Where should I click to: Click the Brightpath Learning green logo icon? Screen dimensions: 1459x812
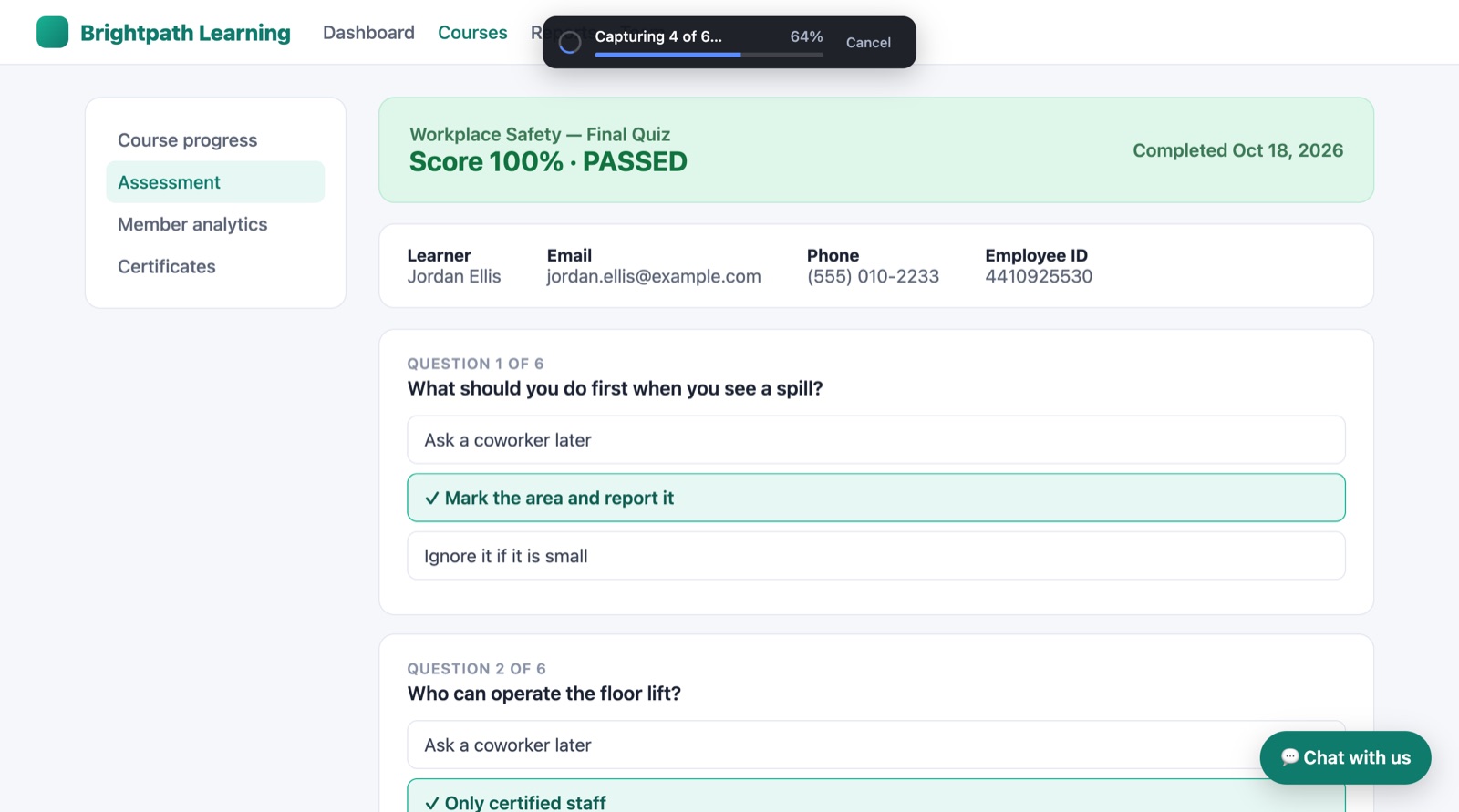tap(52, 32)
